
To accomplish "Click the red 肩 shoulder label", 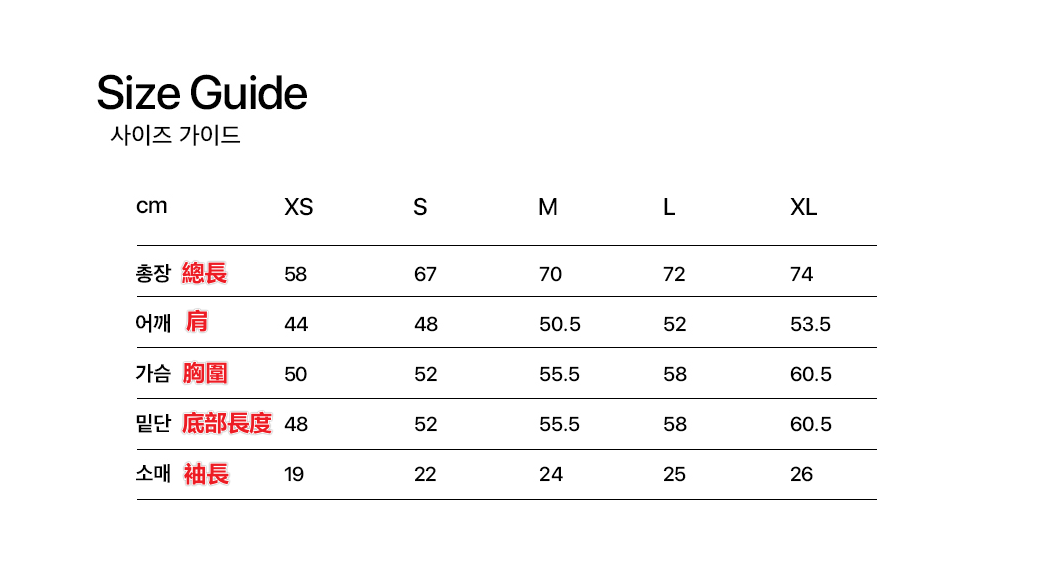I will [196, 322].
